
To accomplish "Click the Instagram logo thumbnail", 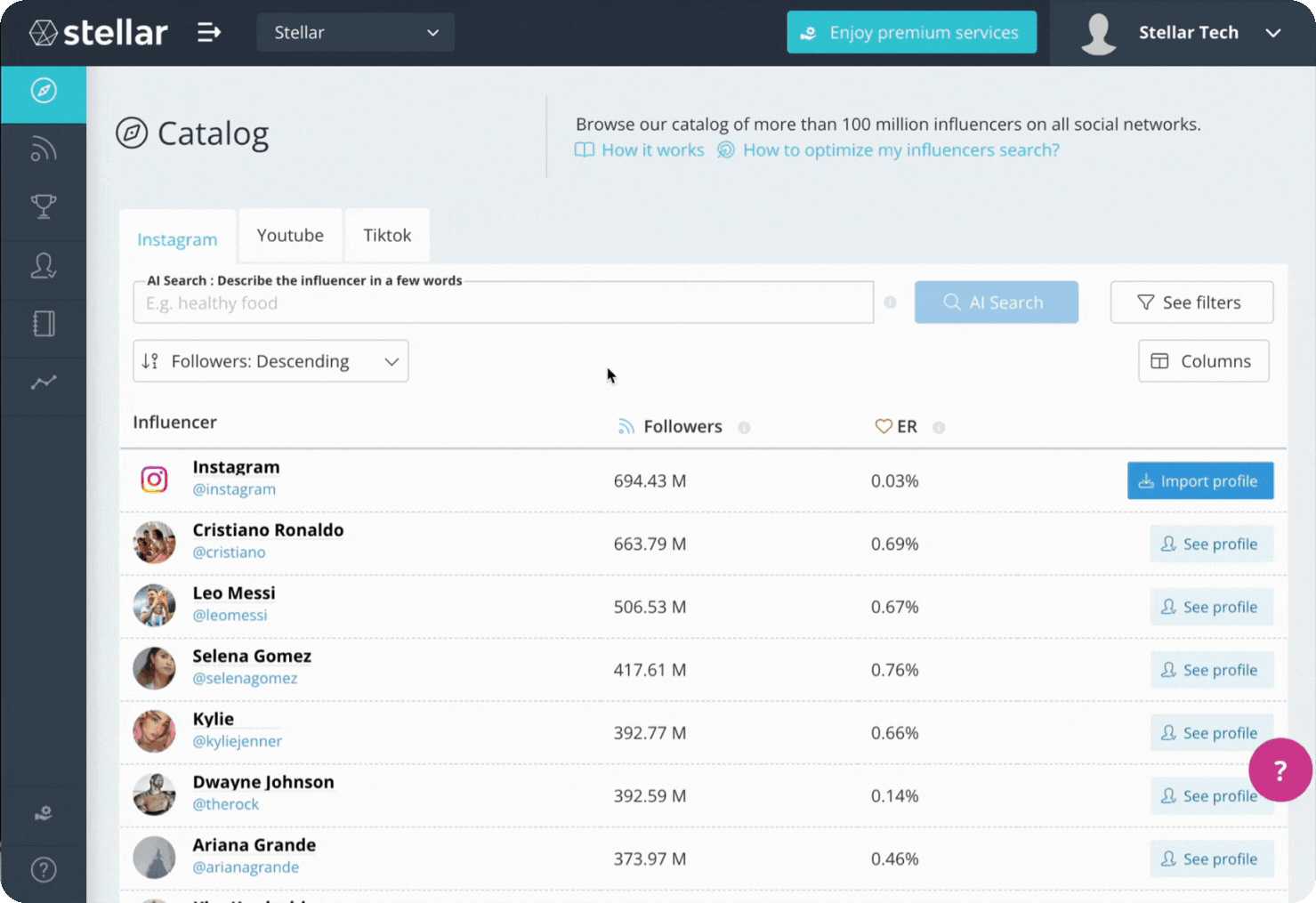I will 154,480.
